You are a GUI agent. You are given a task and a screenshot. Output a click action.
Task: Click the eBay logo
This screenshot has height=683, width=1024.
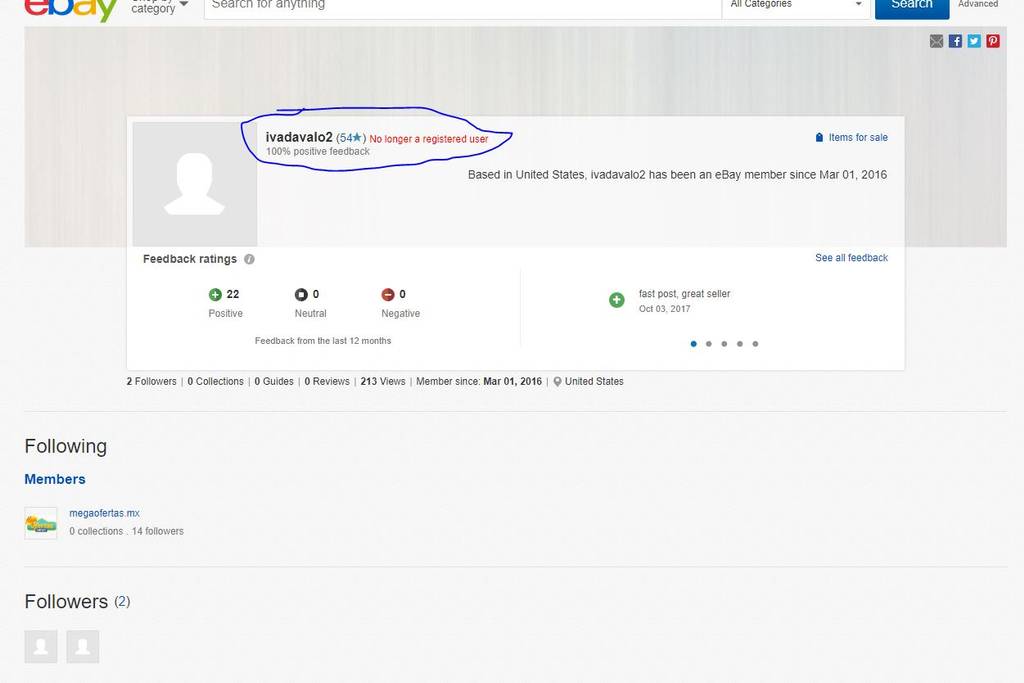click(71, 9)
